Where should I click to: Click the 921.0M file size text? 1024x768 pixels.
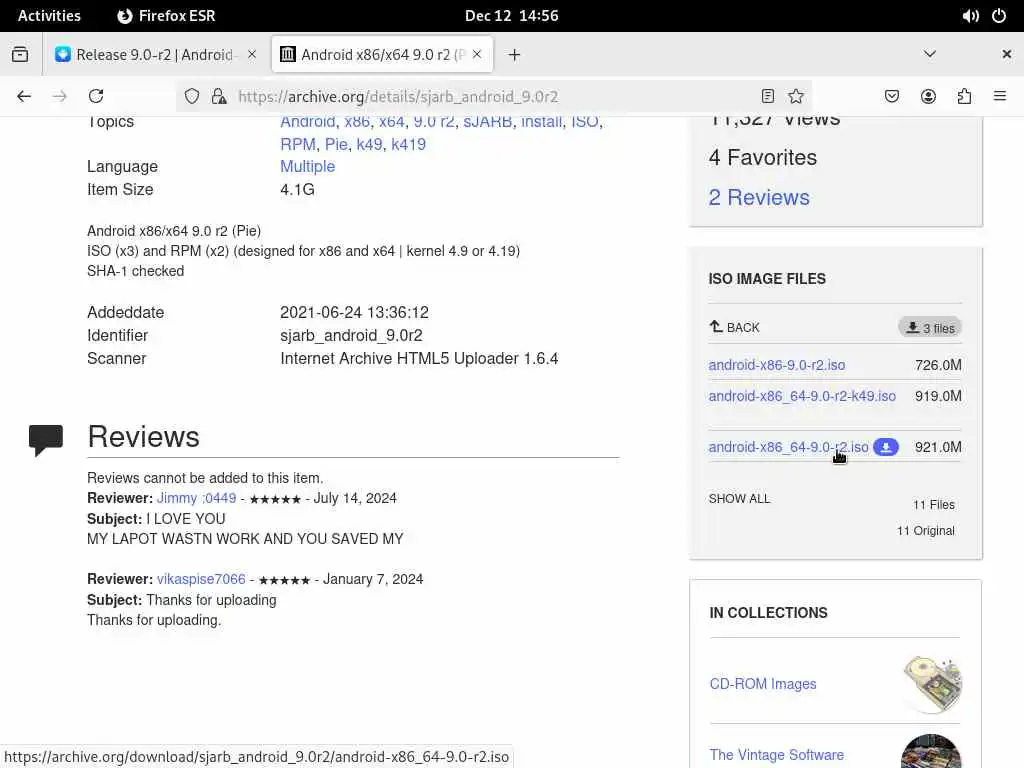[x=938, y=447]
